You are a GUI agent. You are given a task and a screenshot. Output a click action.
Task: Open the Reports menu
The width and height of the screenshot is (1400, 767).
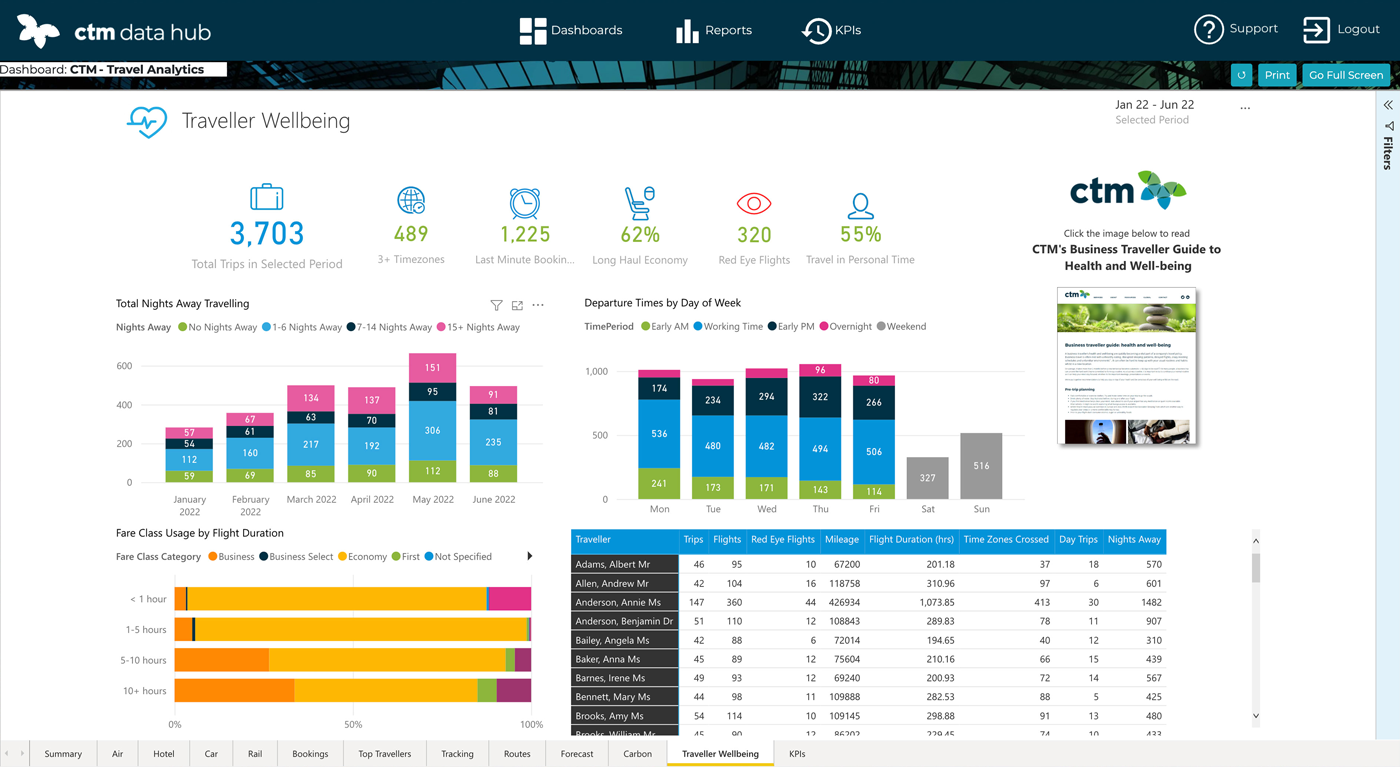714,30
